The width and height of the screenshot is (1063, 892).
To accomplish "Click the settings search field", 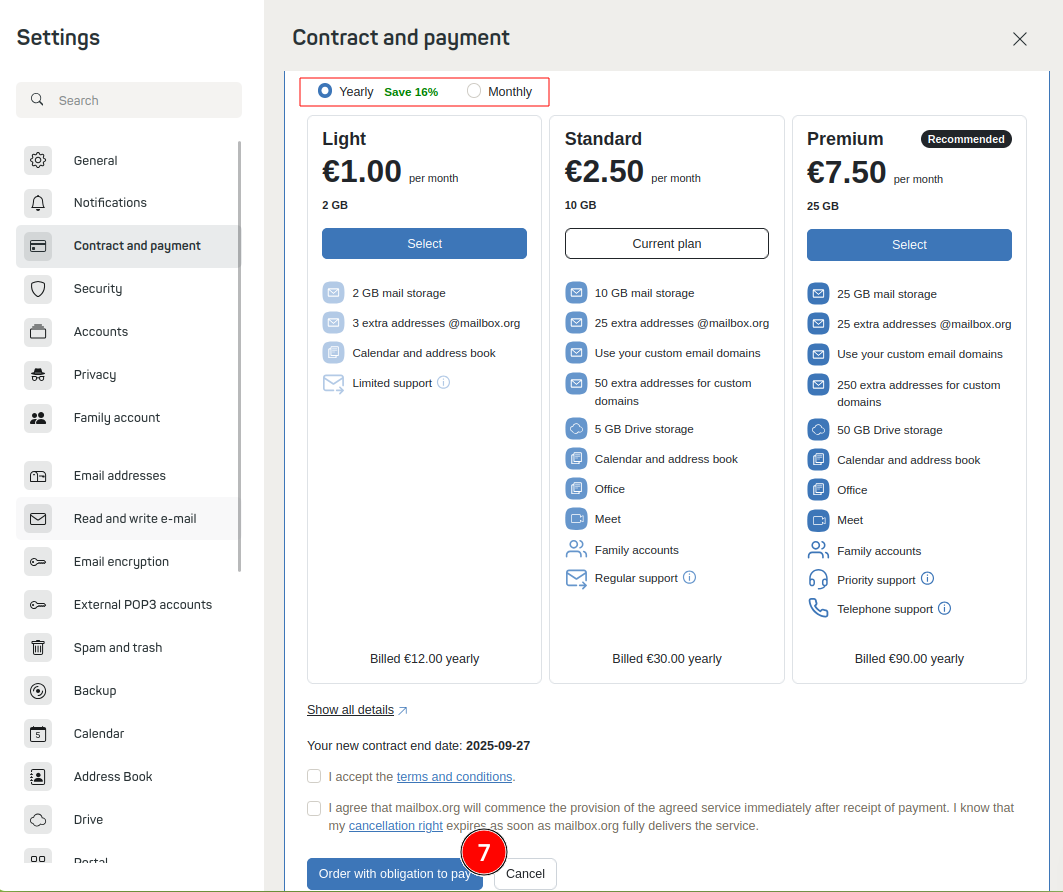I will [128, 100].
